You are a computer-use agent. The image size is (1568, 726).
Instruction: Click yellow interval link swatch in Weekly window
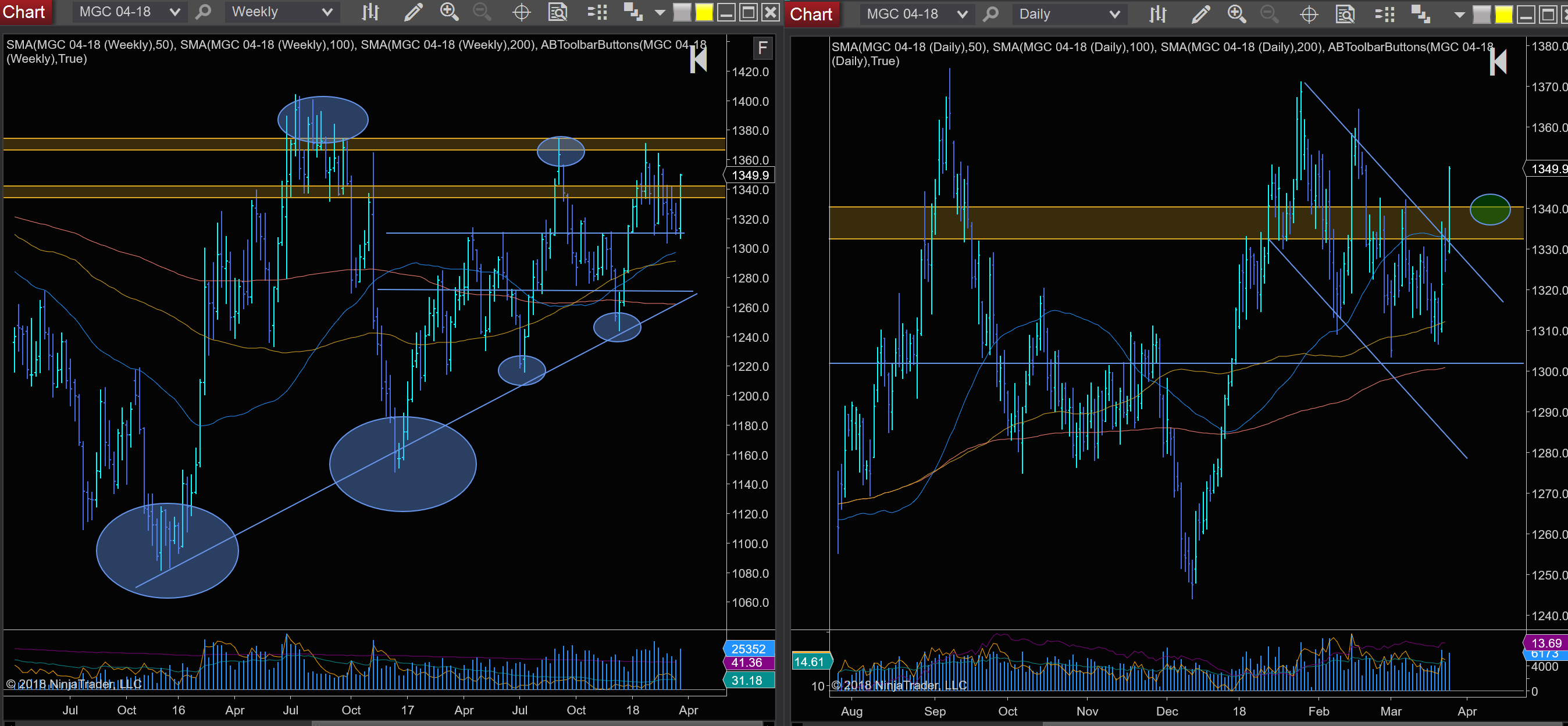tap(704, 12)
